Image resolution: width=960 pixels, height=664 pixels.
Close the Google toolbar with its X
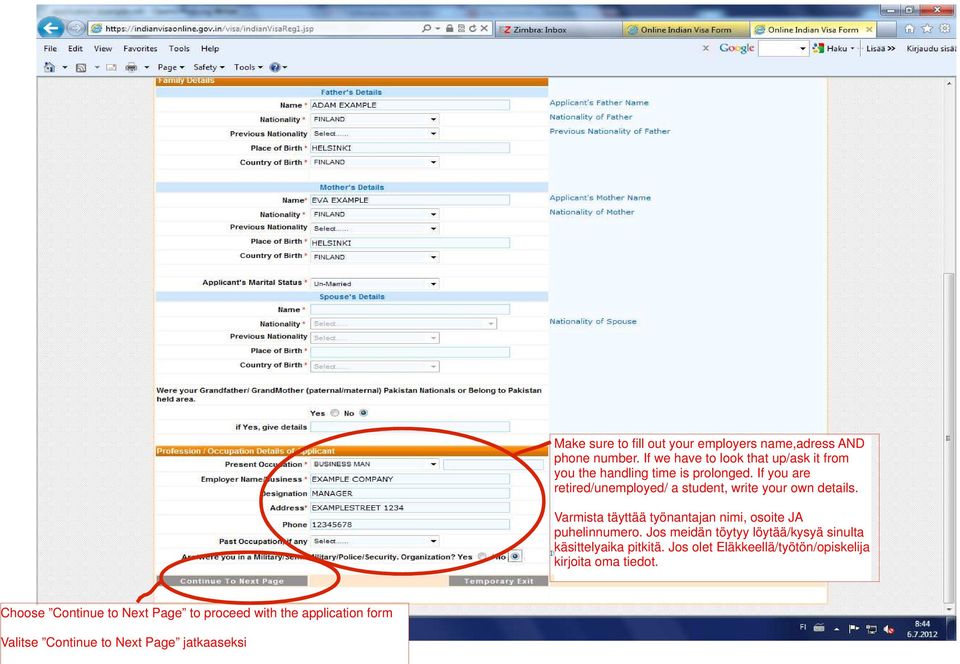[705, 48]
